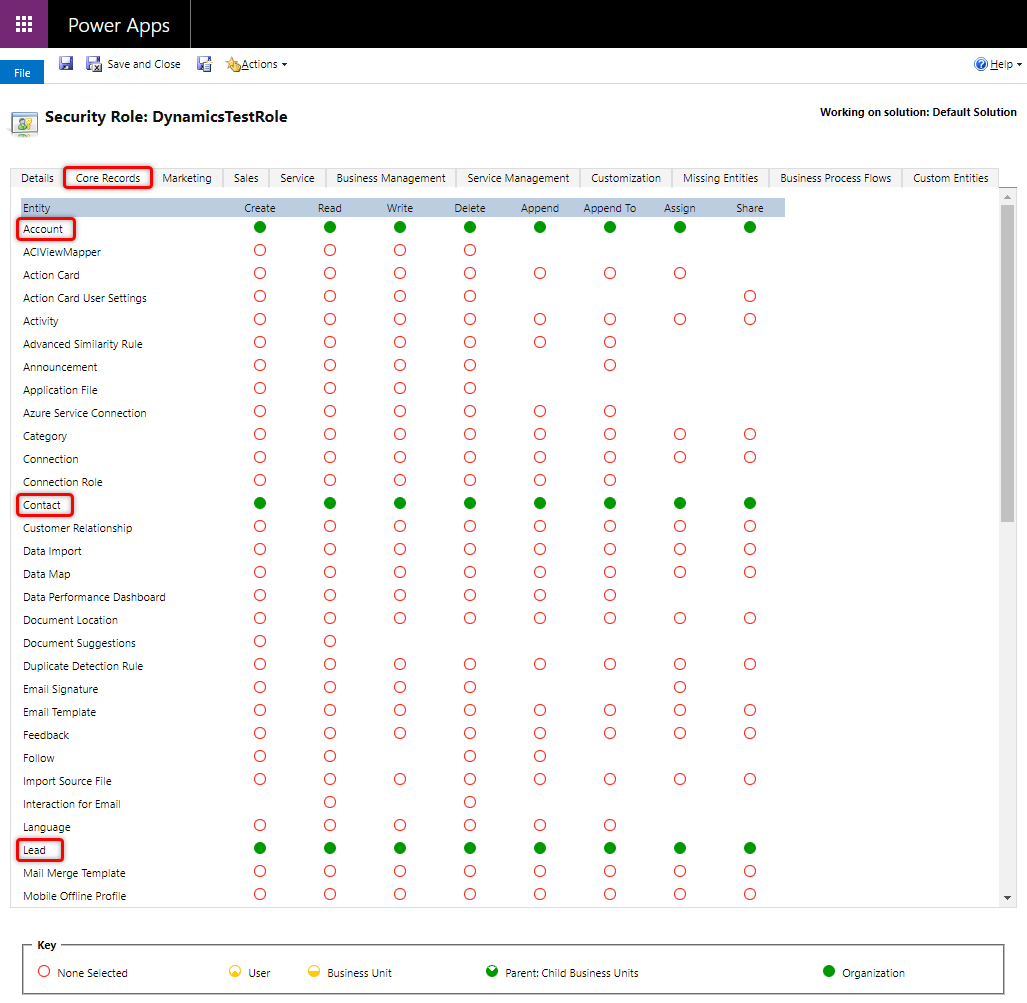Toggle Document Suggestions Read circle
Image resolution: width=1027 pixels, height=1003 pixels.
pyautogui.click(x=330, y=641)
